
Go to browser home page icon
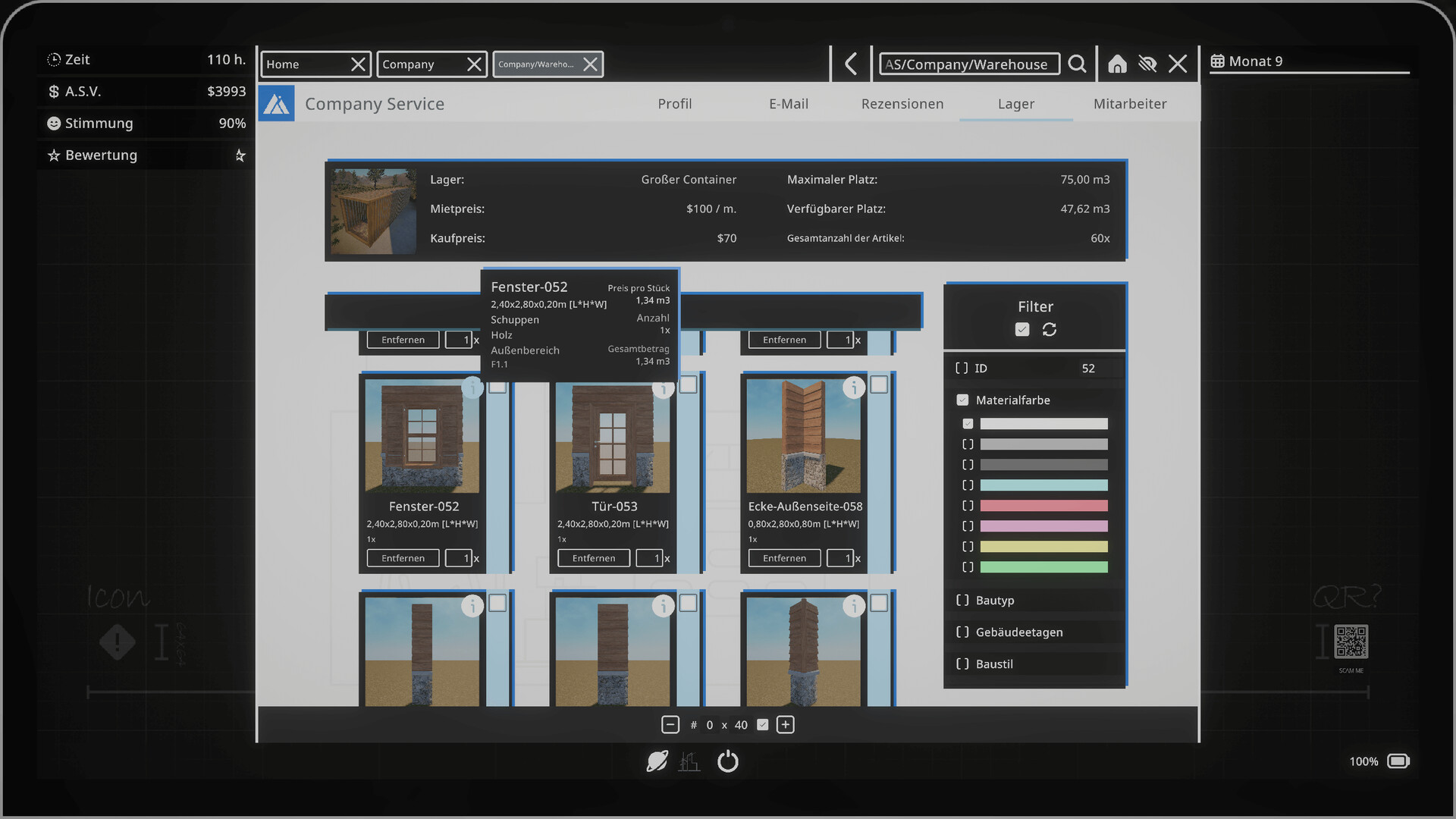[1117, 64]
